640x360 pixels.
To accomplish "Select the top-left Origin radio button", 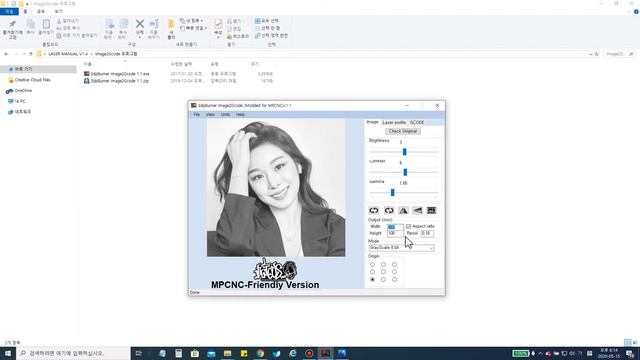I will pyautogui.click(x=372, y=264).
